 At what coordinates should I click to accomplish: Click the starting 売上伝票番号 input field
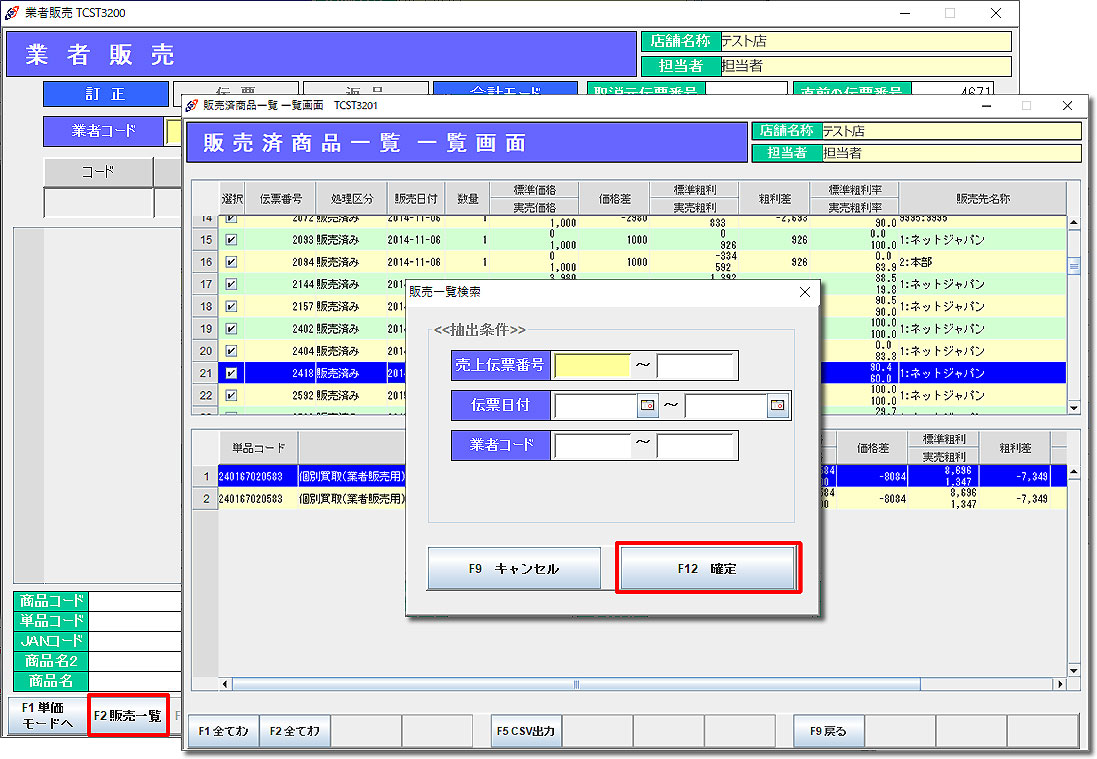point(593,366)
